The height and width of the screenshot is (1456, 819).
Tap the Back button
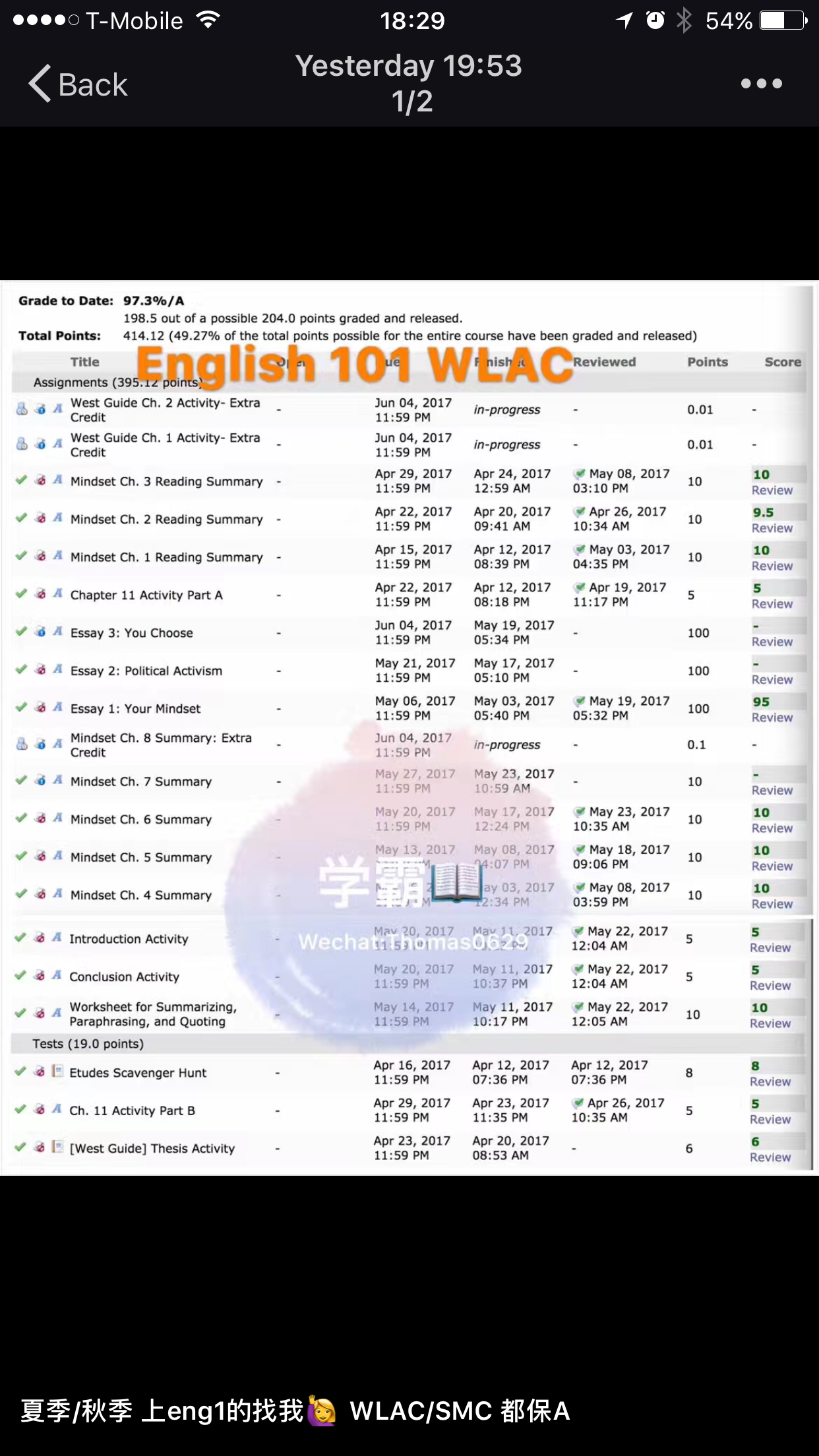(x=78, y=84)
